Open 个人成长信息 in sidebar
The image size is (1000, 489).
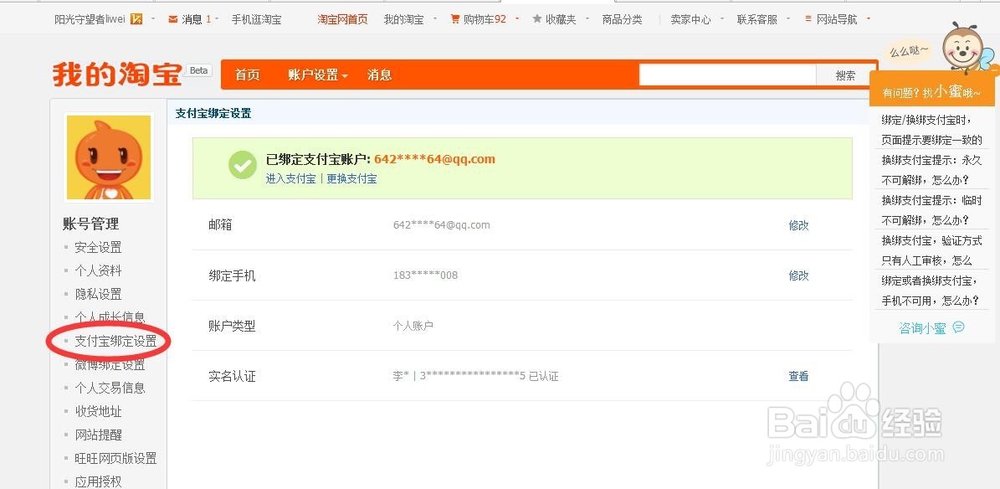point(110,317)
